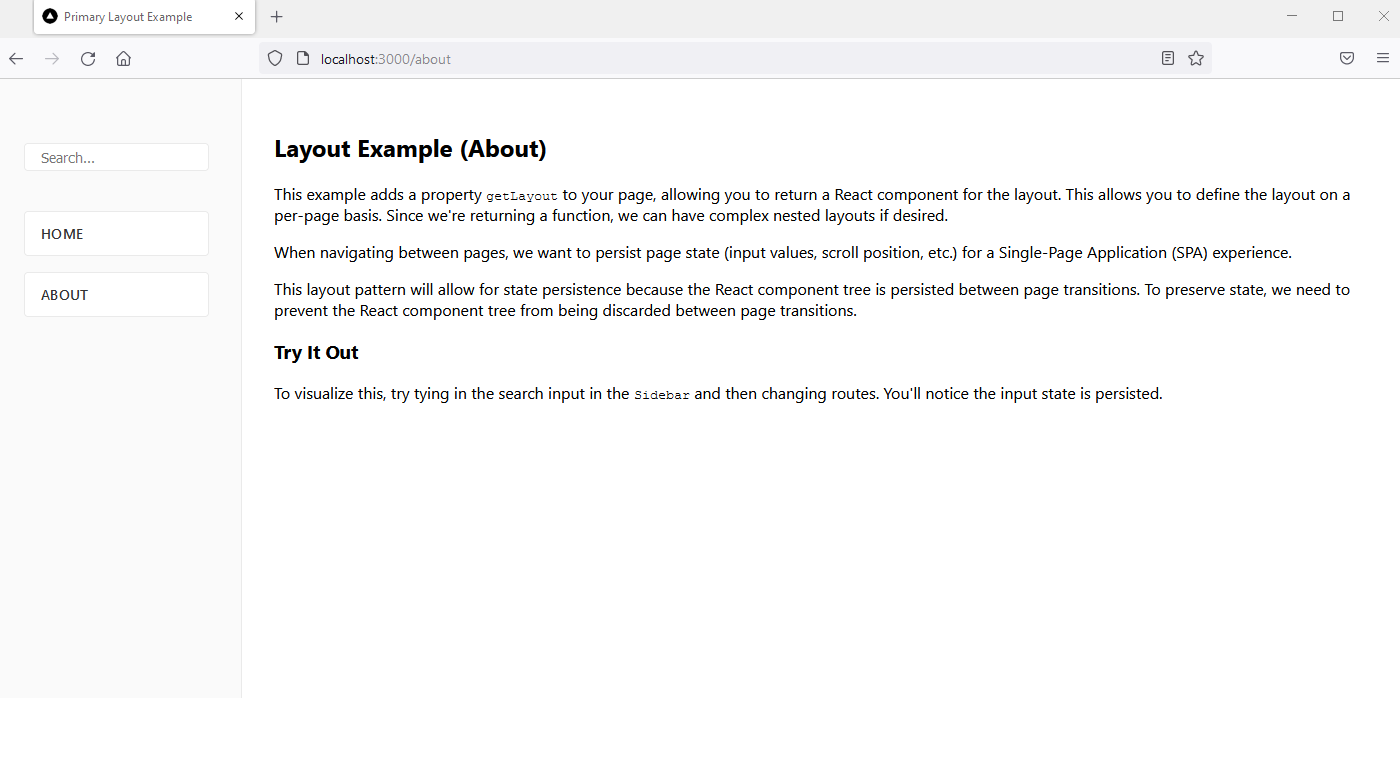Screen dimensions: 1400x757
Task: Click the Try It Out subheading
Action: pos(316,352)
